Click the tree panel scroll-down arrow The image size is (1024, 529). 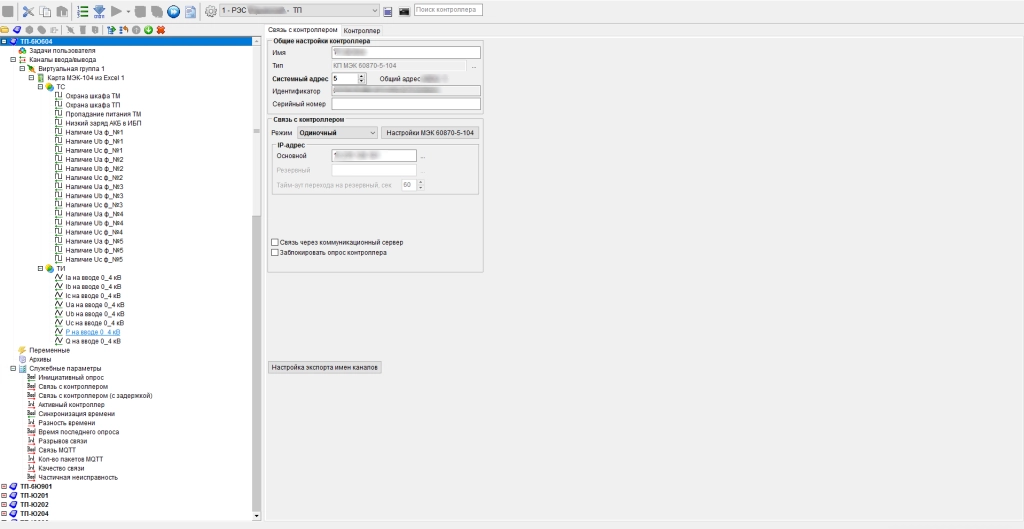[256, 516]
